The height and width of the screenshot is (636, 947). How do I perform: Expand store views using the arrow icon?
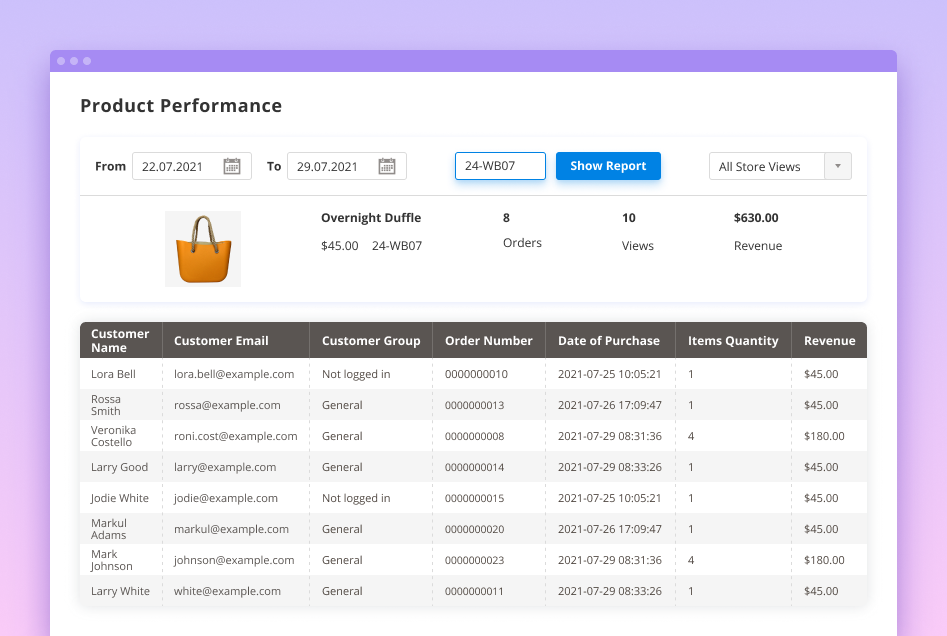(838, 166)
